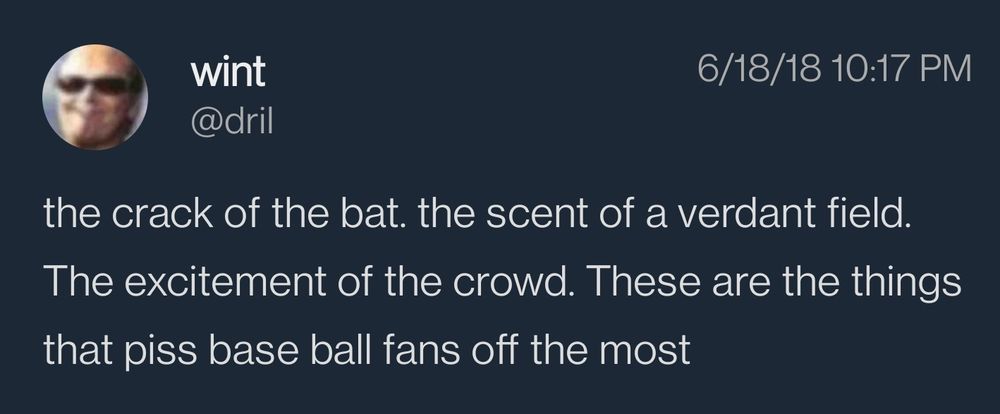This screenshot has width=1000, height=414.
Task: Click the wint profile avatar picture
Action: click(94, 97)
